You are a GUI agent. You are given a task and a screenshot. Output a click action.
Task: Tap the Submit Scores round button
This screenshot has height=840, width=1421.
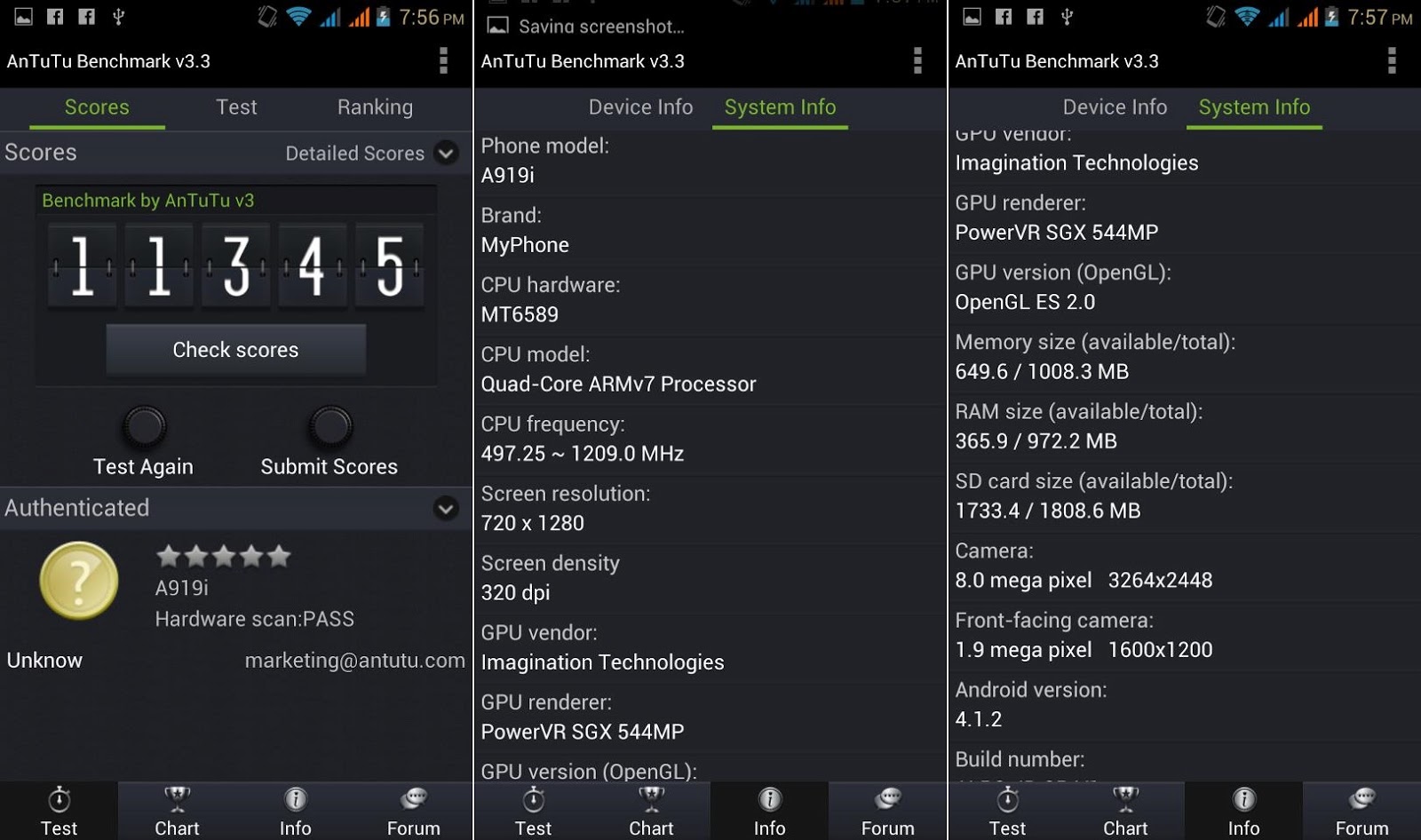point(329,427)
